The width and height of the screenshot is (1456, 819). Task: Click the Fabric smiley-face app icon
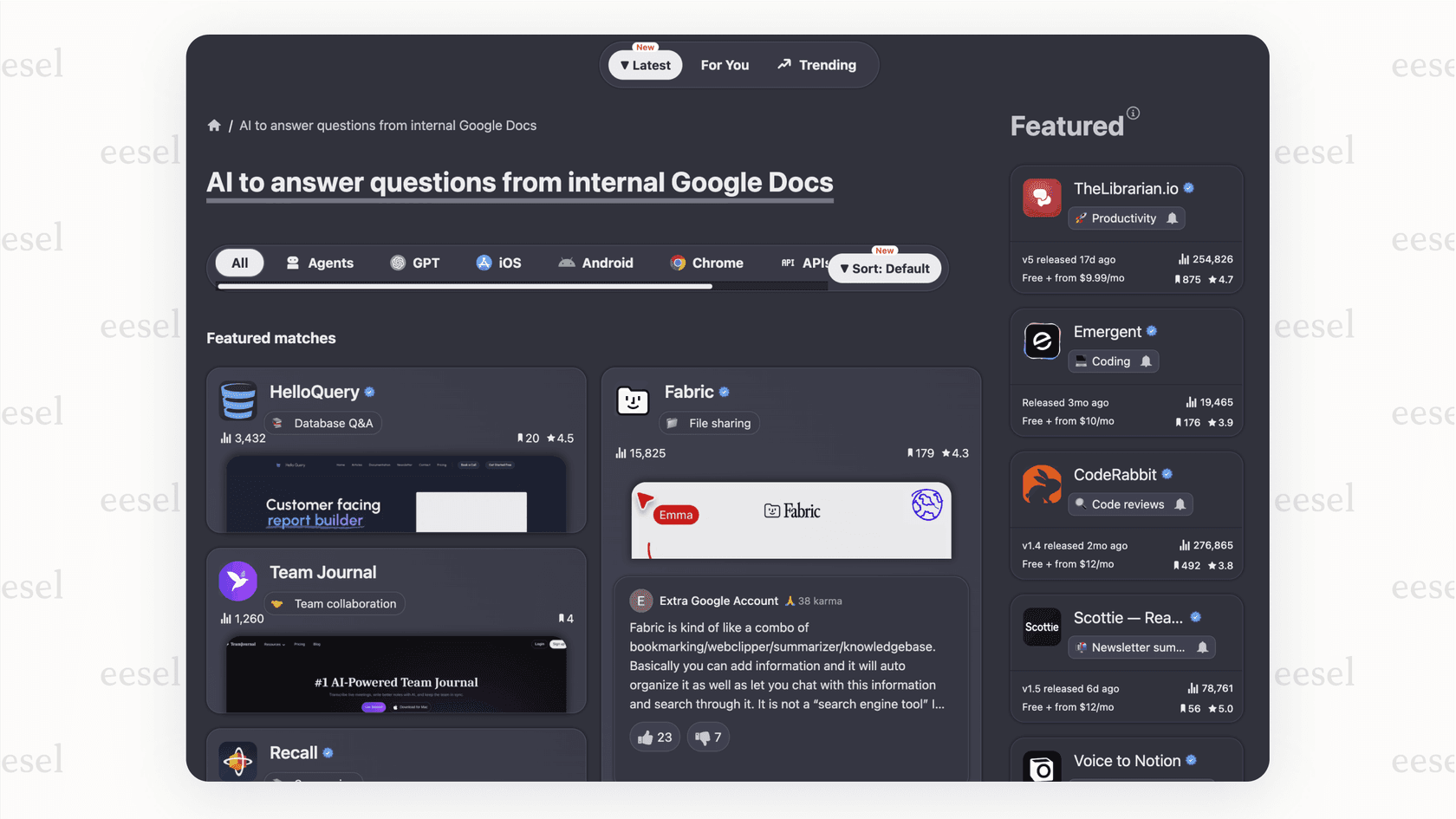[x=633, y=400]
